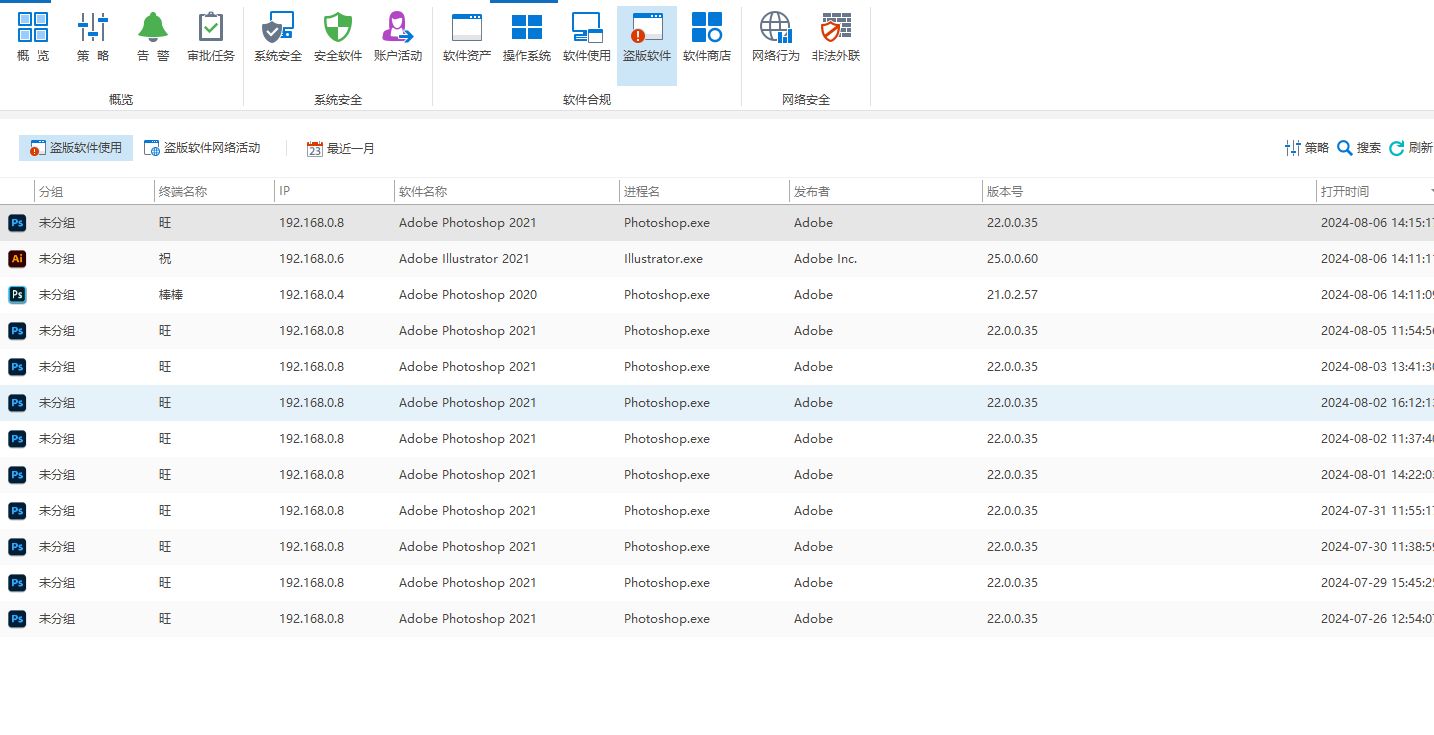Click the Photoshop 2020 row icon
The height and width of the screenshot is (735, 1434).
(17, 295)
